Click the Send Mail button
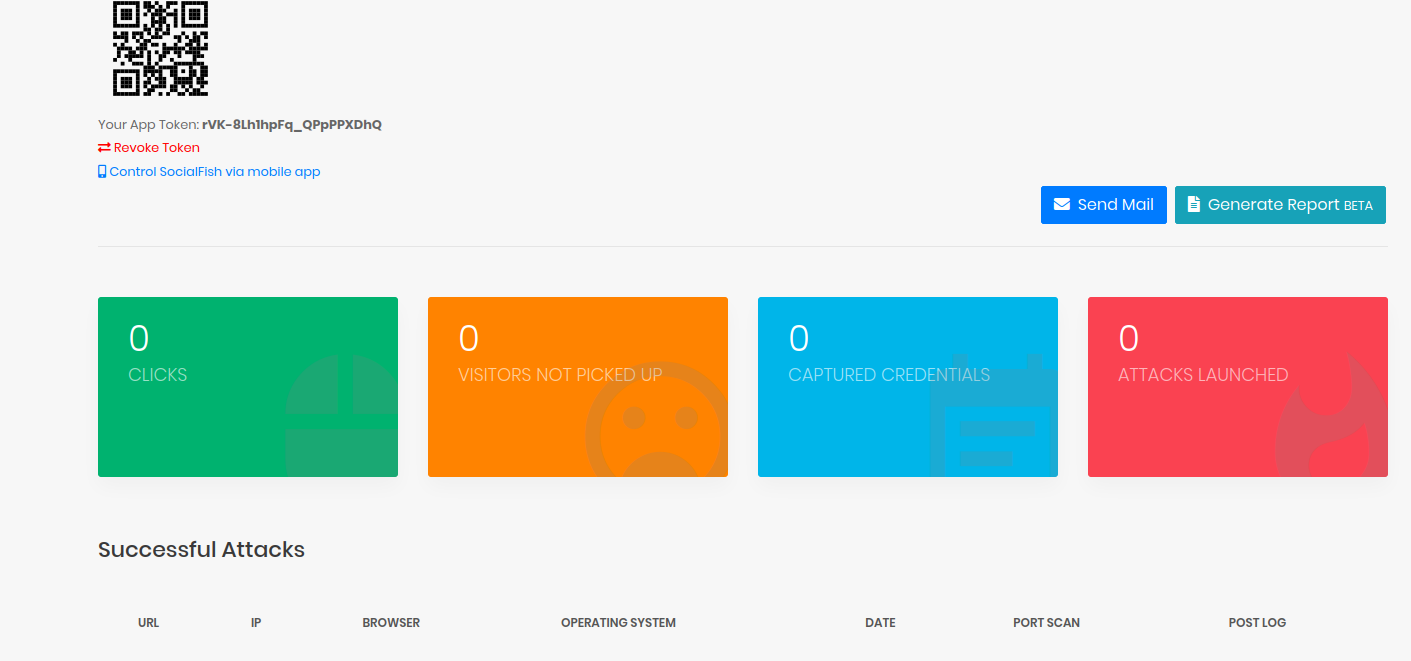 [1104, 205]
